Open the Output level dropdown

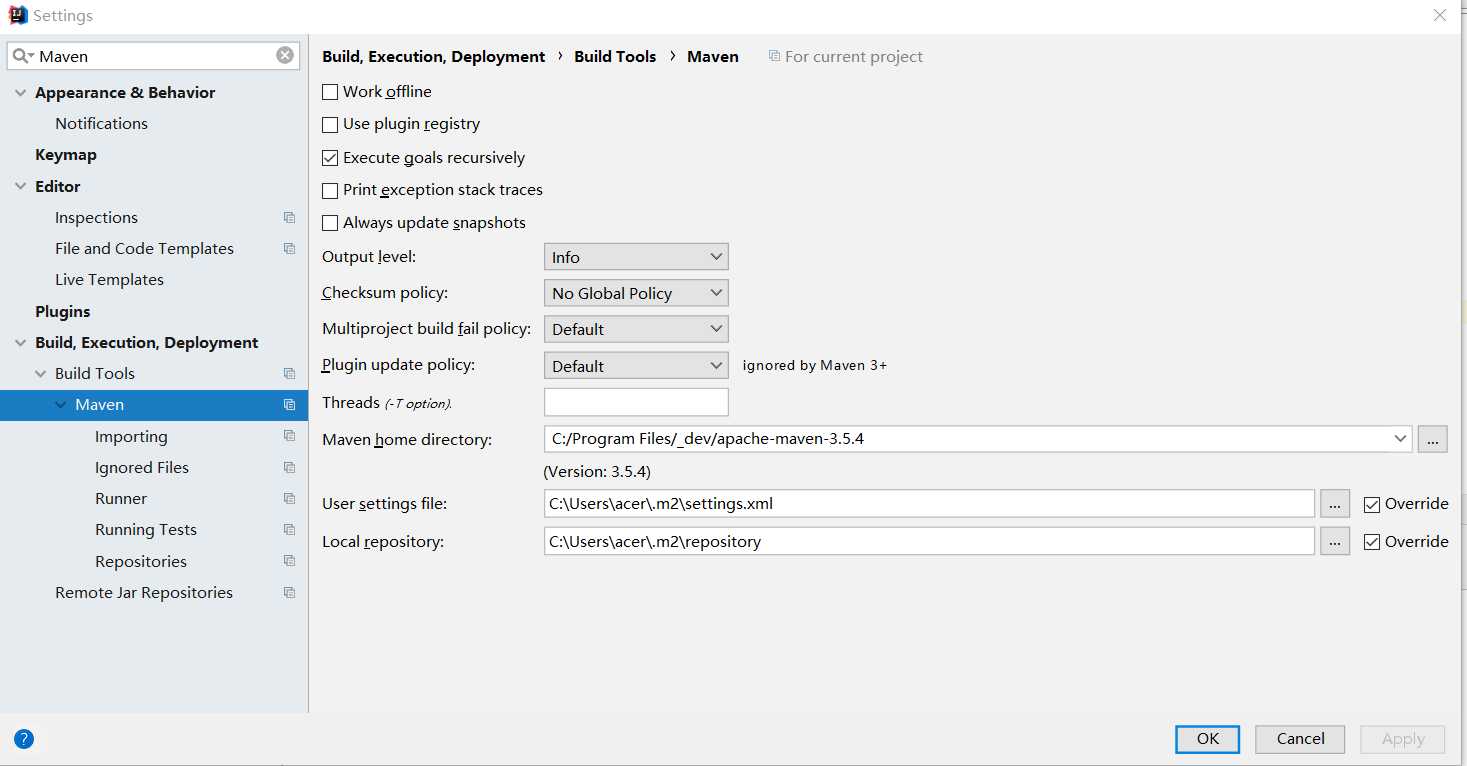tap(636, 257)
